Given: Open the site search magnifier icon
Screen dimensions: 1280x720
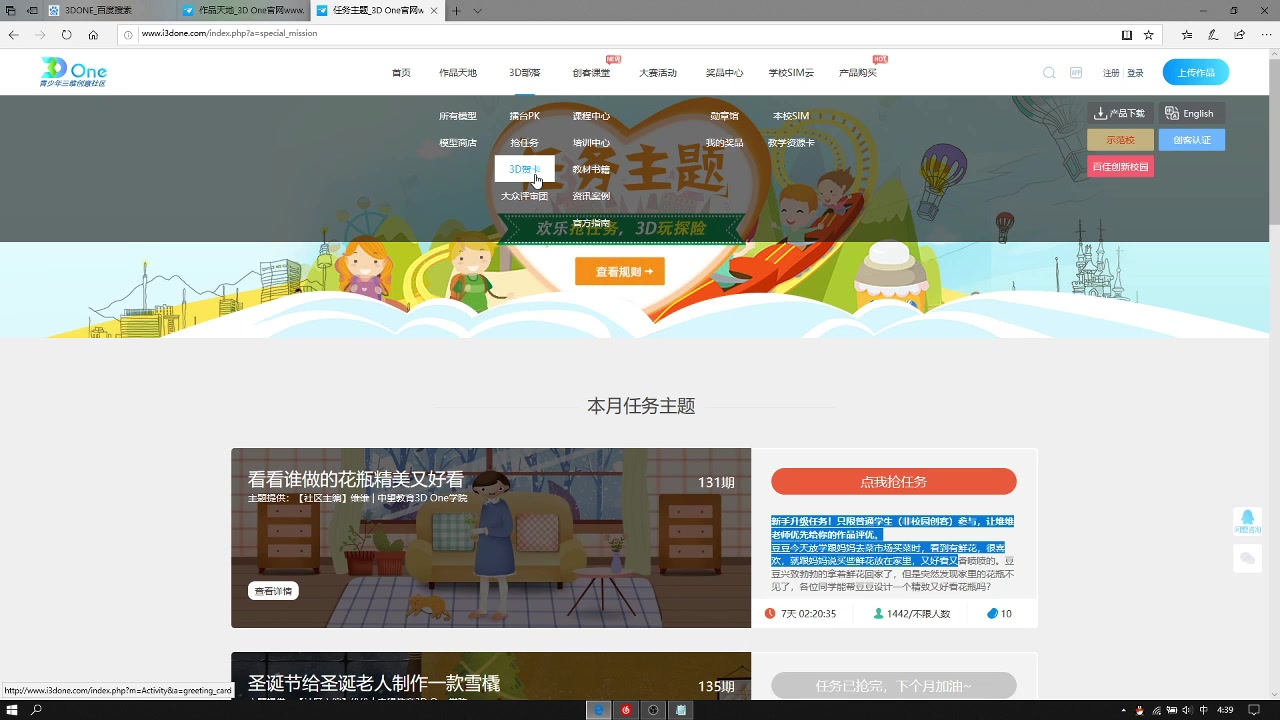Looking at the screenshot, I should [x=1049, y=73].
